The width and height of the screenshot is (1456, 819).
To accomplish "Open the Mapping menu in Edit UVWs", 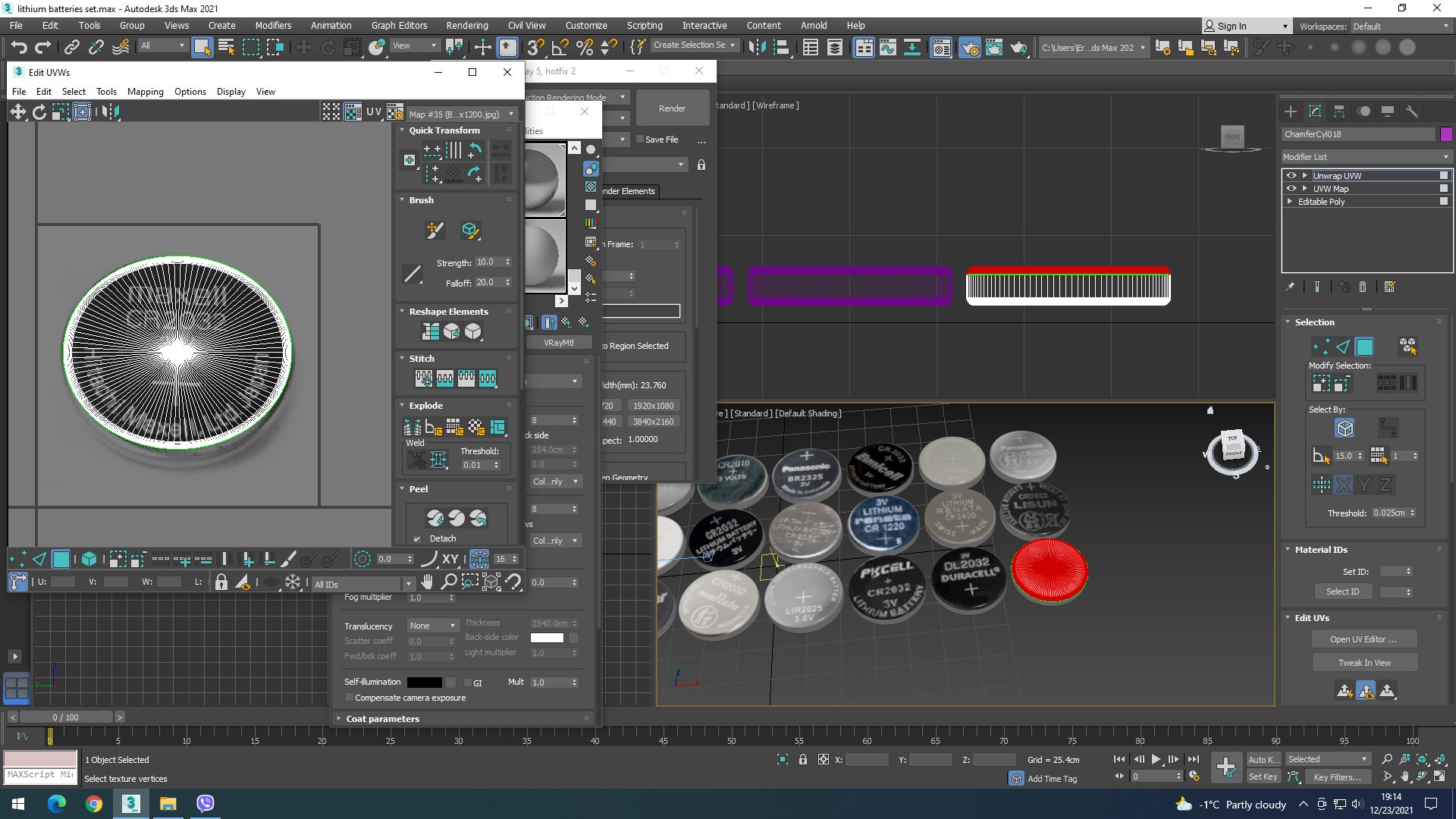I will tap(145, 92).
